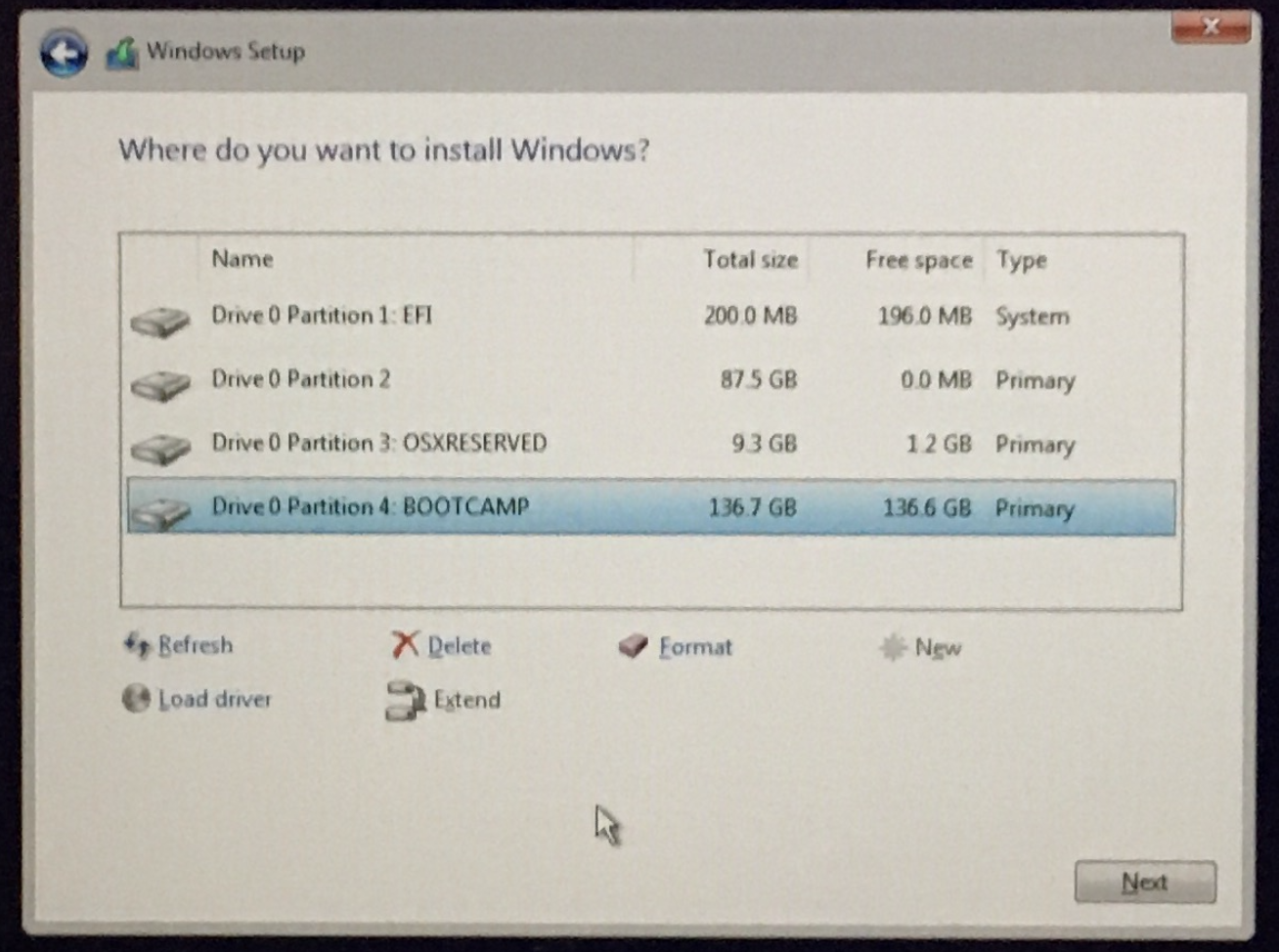Image resolution: width=1279 pixels, height=952 pixels.
Task: Click the 136.7 GB total size value
Action: pyautogui.click(x=753, y=507)
